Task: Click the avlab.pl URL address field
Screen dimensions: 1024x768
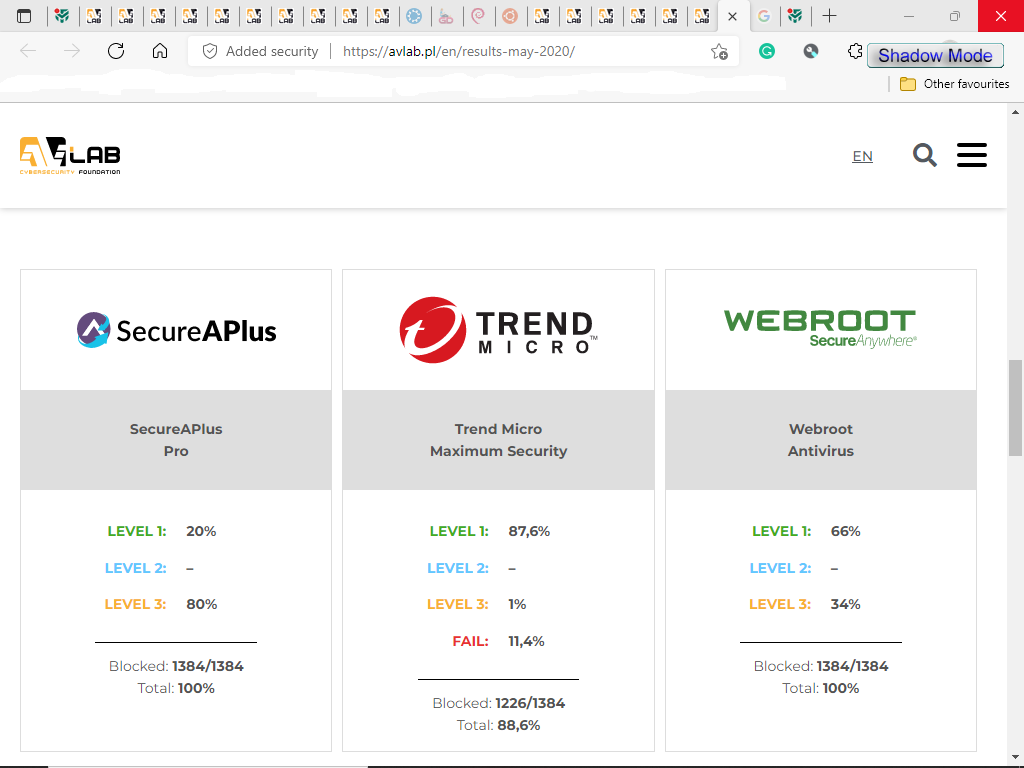Action: (x=458, y=51)
